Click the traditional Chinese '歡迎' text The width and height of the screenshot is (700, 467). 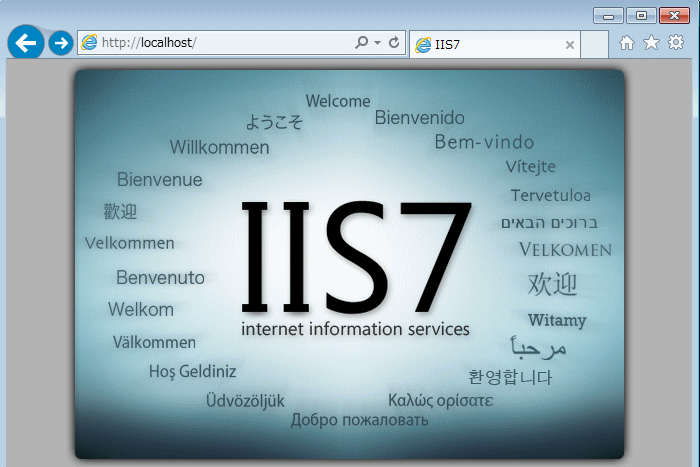pos(121,211)
